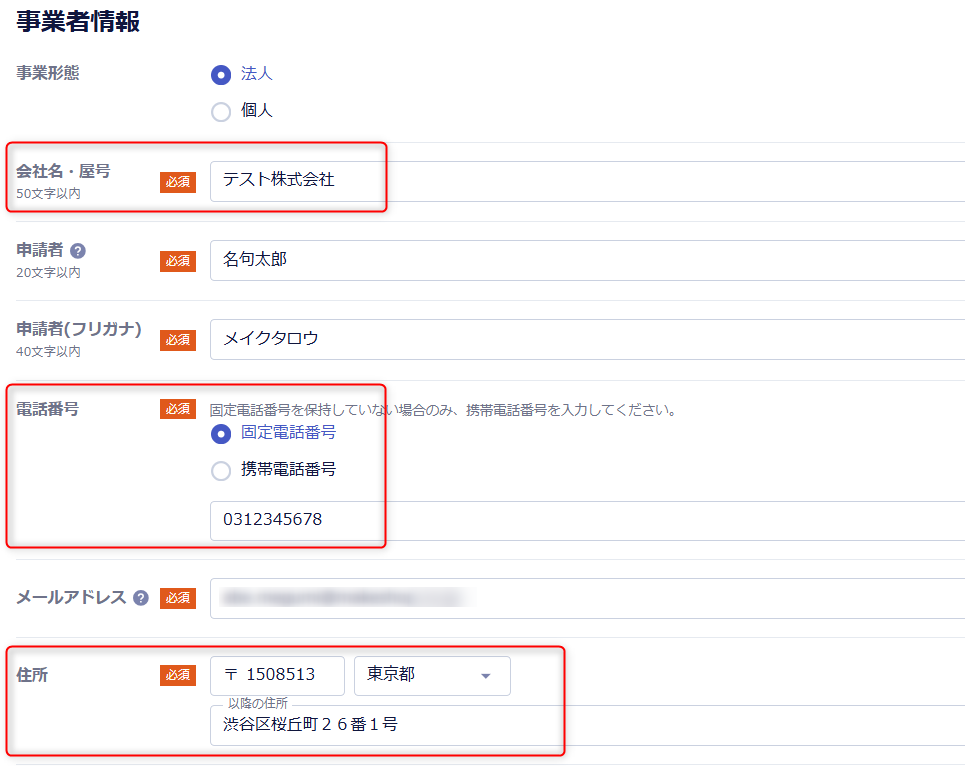Click the 以降の住所 address field
The image size is (965, 766).
(x=587, y=725)
